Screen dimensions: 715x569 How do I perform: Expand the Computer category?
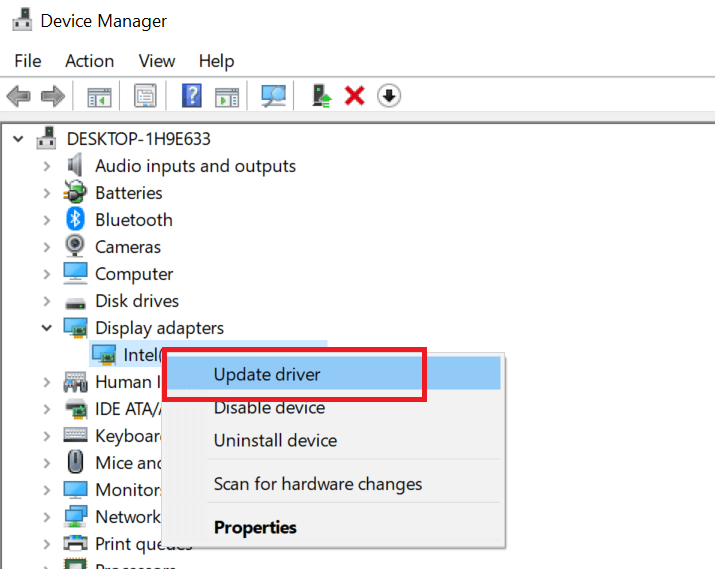click(x=47, y=274)
